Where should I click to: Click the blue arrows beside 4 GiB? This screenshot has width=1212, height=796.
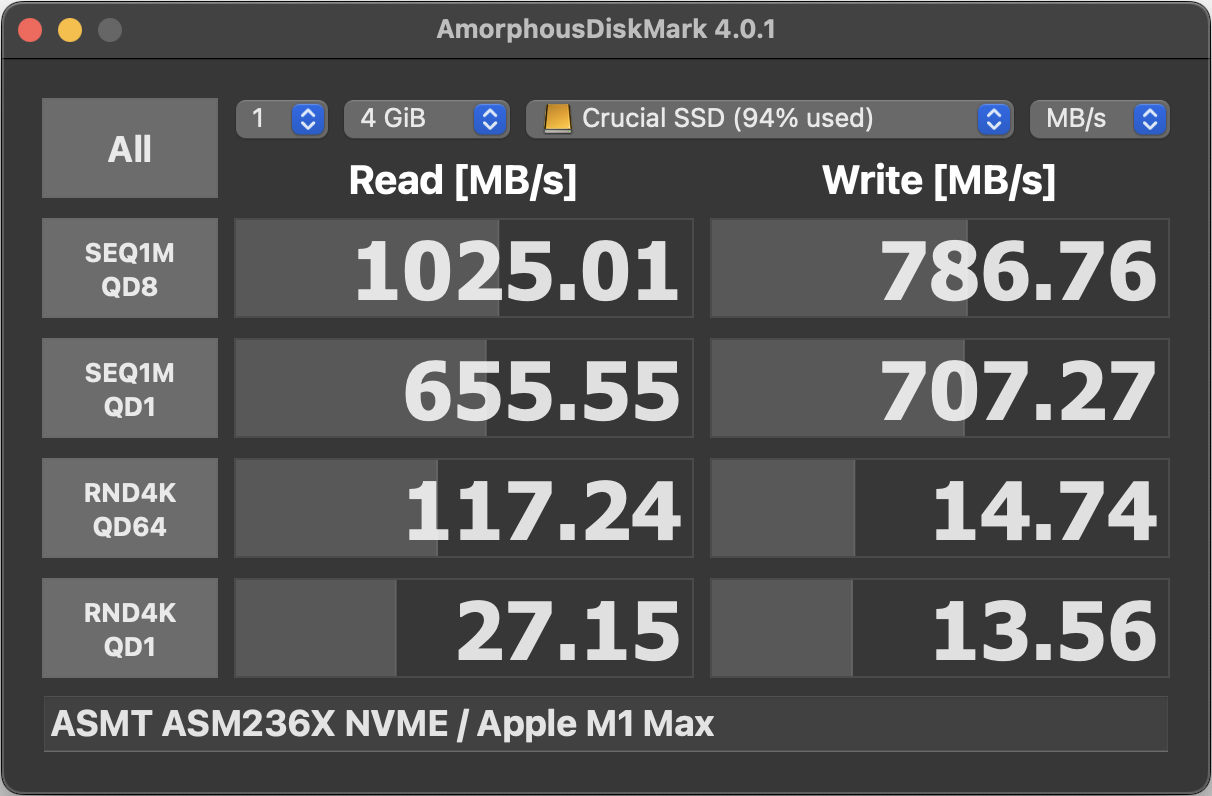pos(489,119)
